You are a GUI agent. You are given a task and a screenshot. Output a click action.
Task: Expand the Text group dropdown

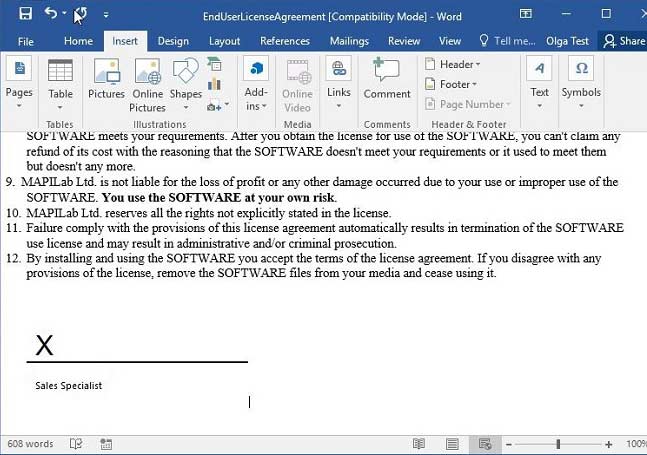click(539, 85)
